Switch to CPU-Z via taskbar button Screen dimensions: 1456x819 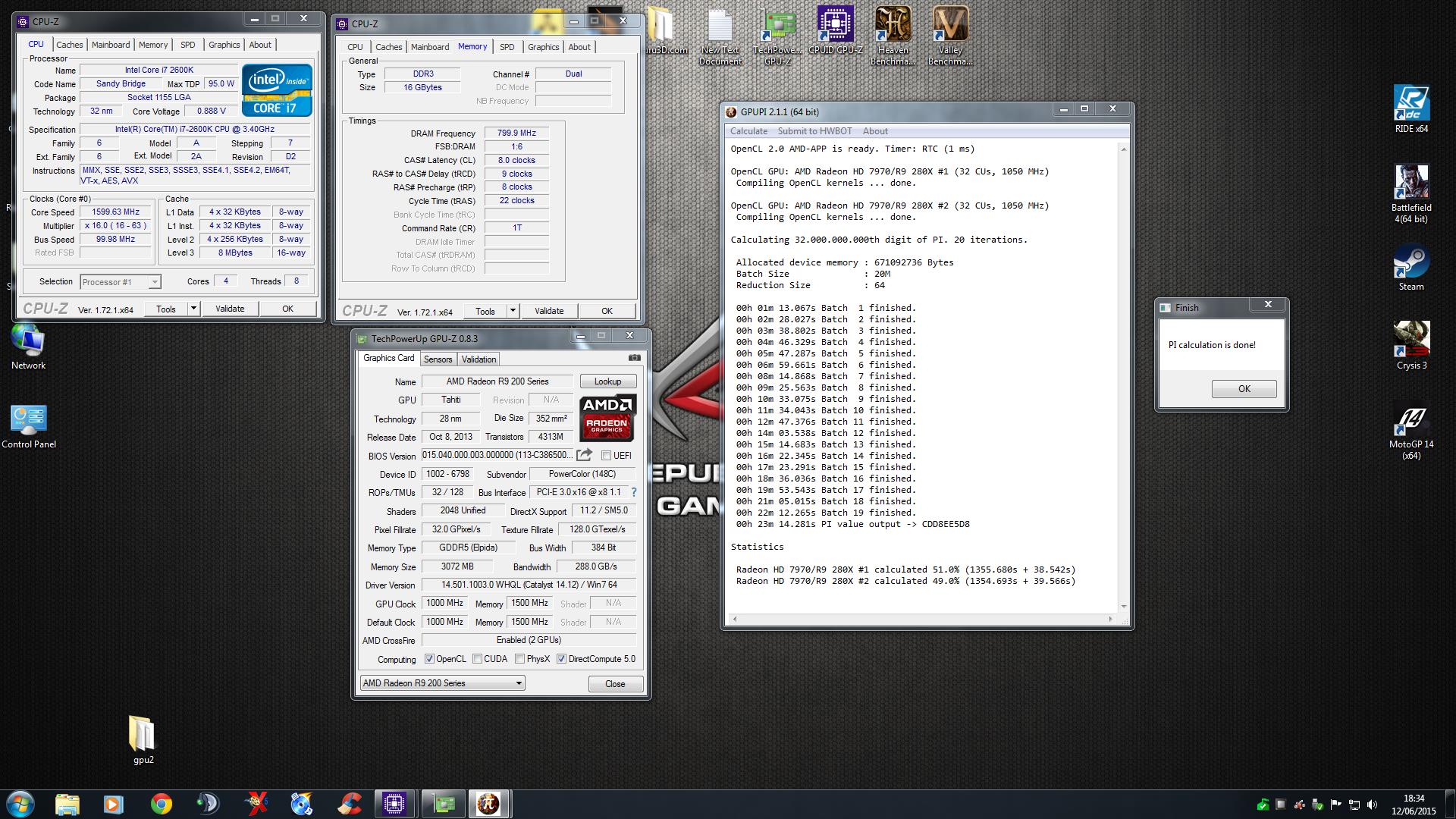395,804
